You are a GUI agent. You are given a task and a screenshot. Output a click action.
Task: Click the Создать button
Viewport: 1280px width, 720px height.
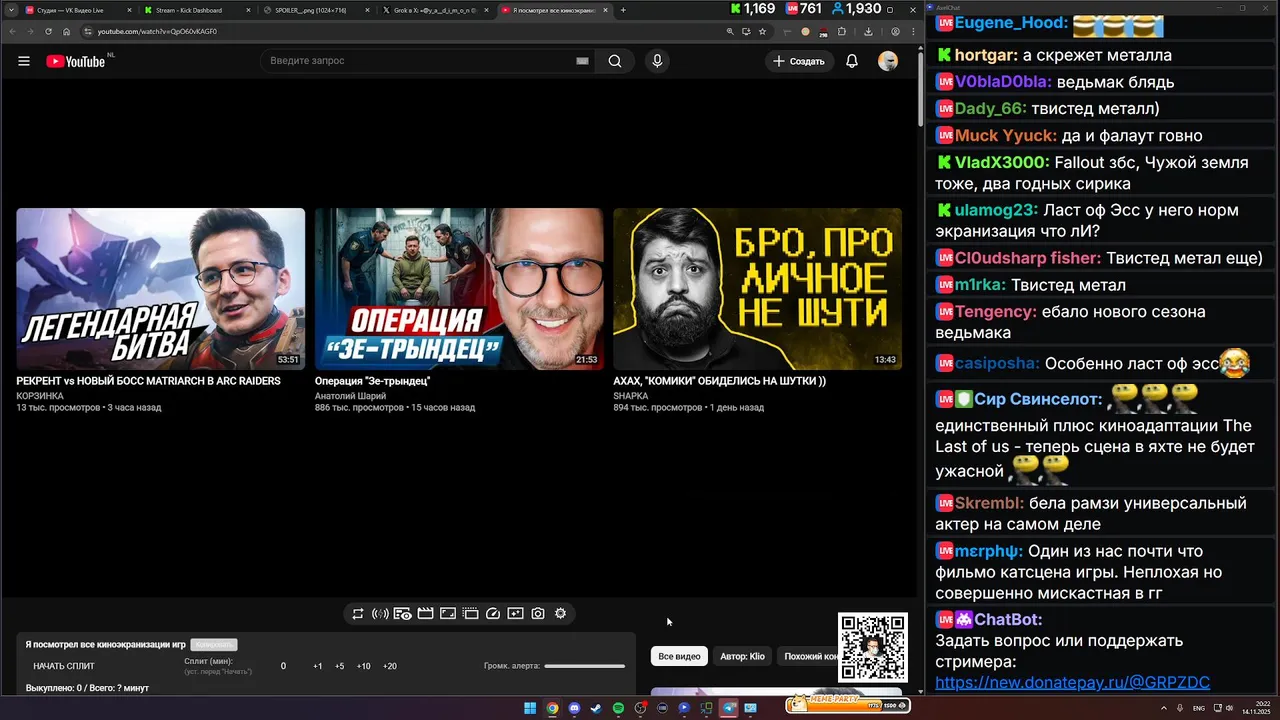tap(799, 61)
